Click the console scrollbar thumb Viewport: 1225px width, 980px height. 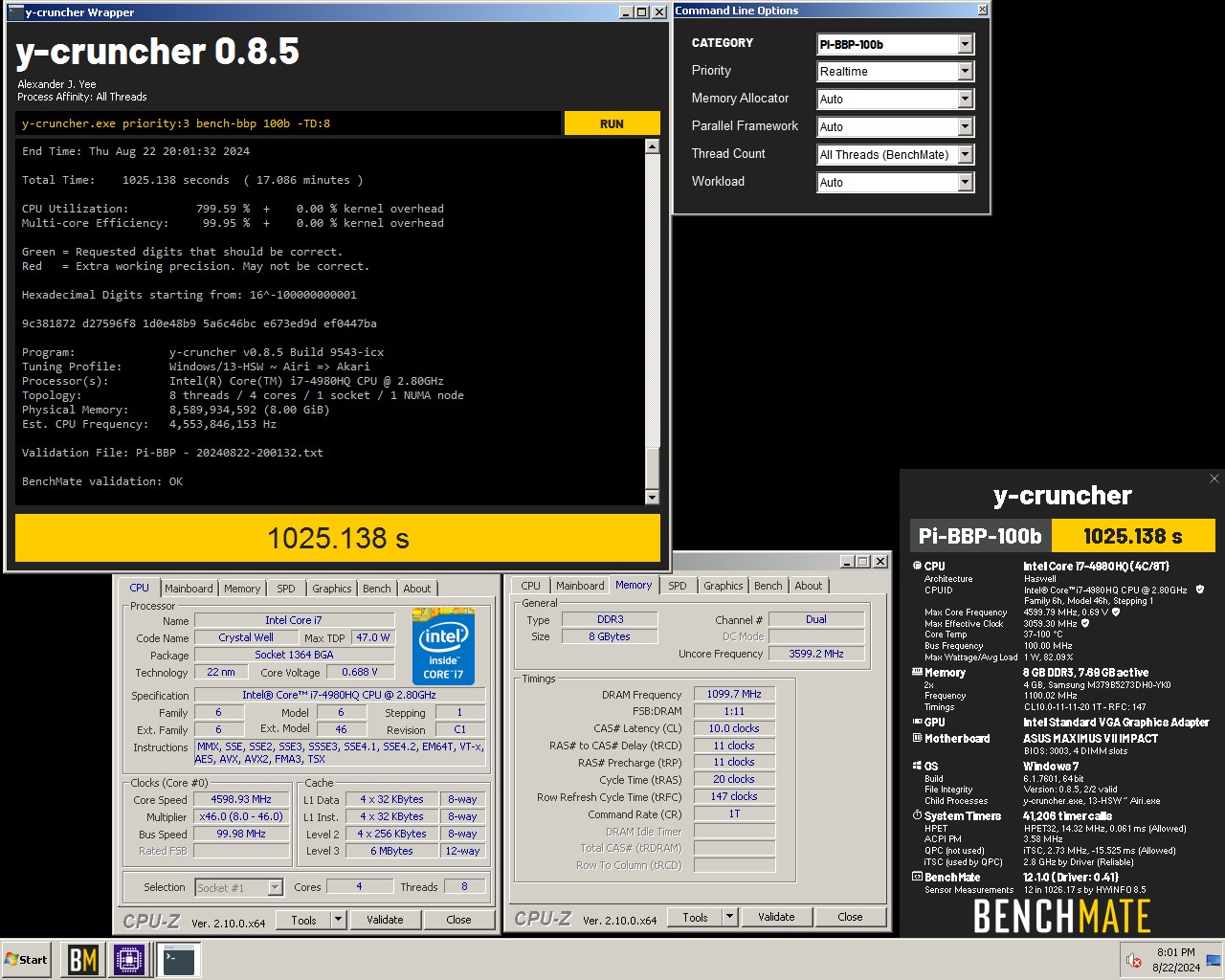pos(652,469)
